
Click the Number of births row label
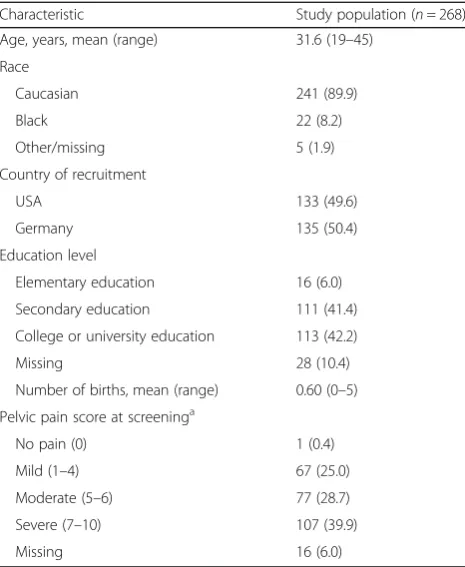tap(117, 390)
